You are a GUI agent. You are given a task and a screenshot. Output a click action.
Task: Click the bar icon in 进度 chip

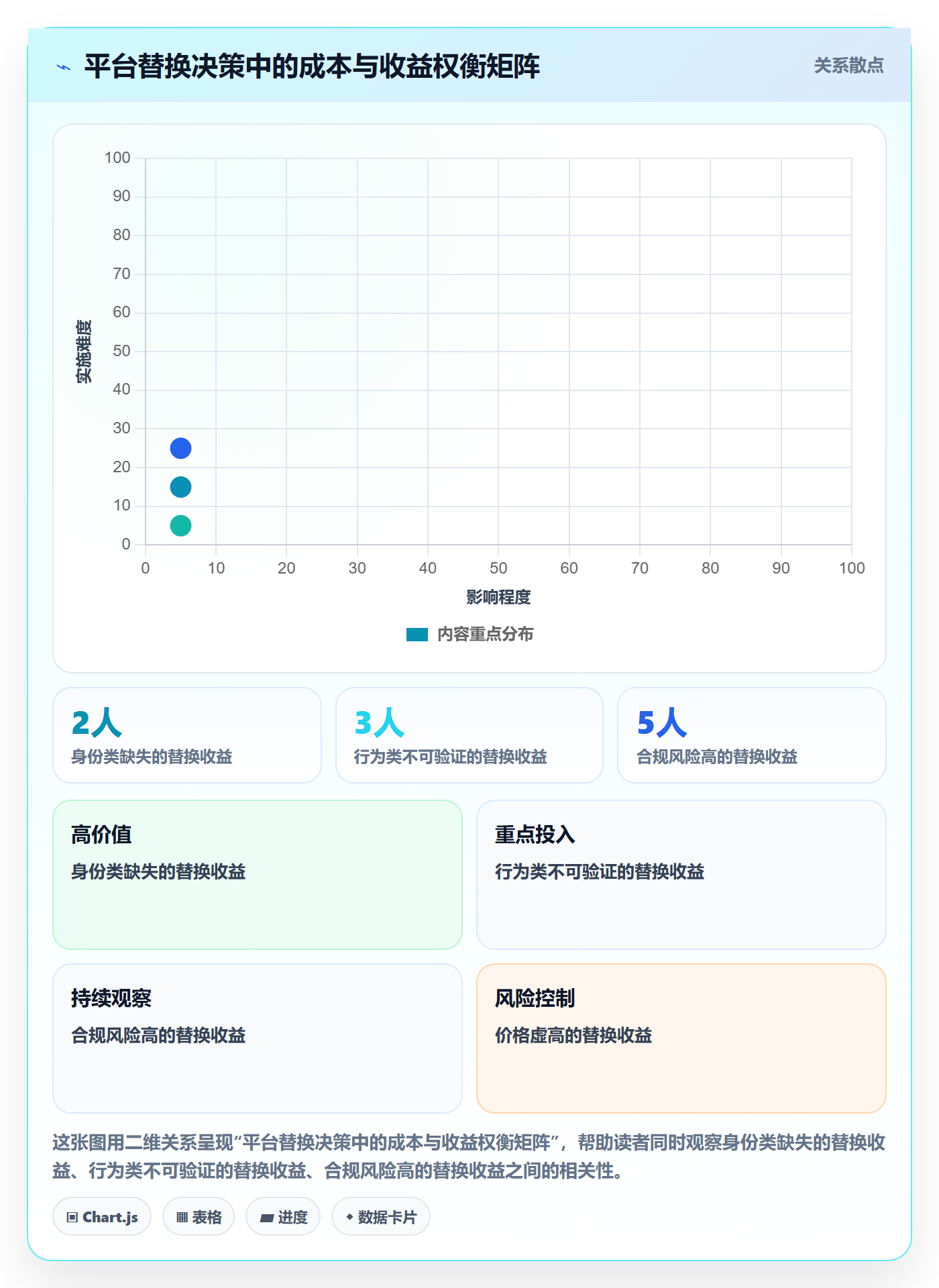[266, 1218]
